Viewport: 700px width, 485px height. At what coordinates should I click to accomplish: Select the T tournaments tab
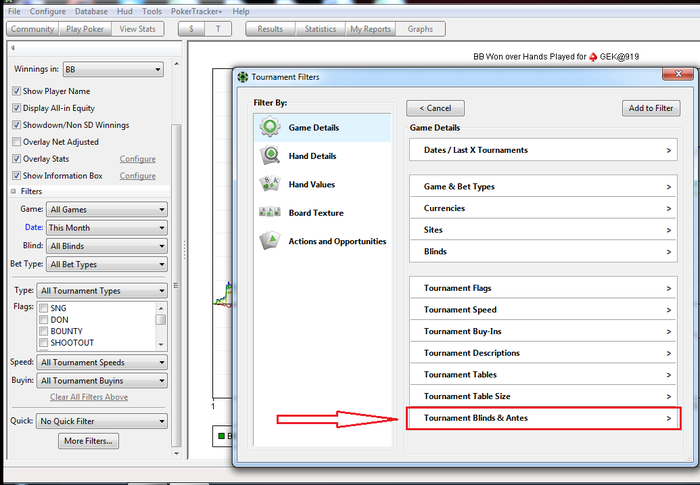pyautogui.click(x=218, y=29)
